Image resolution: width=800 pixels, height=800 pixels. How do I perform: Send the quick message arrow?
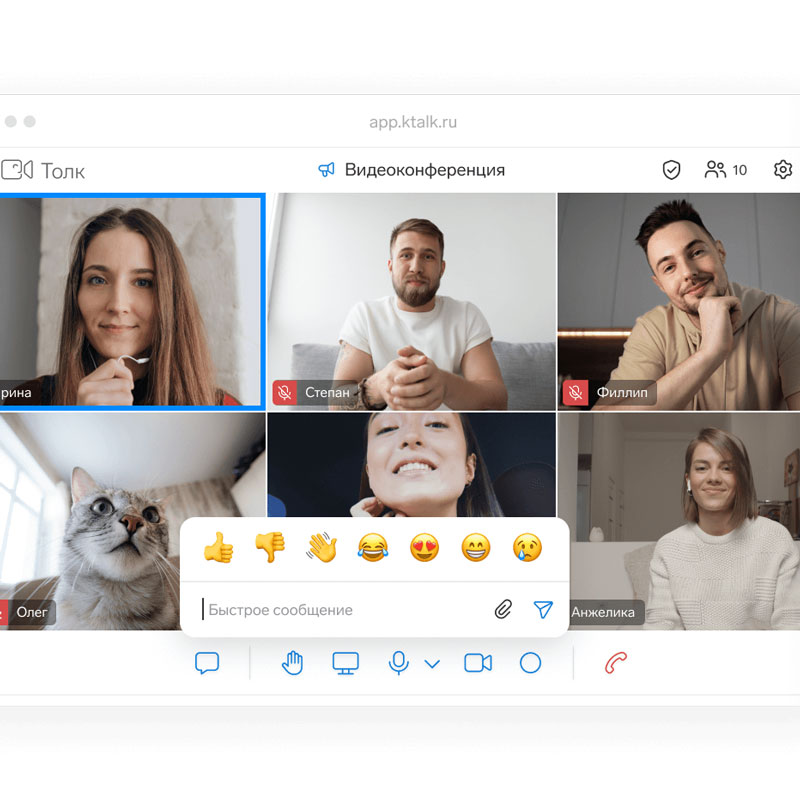click(x=543, y=610)
